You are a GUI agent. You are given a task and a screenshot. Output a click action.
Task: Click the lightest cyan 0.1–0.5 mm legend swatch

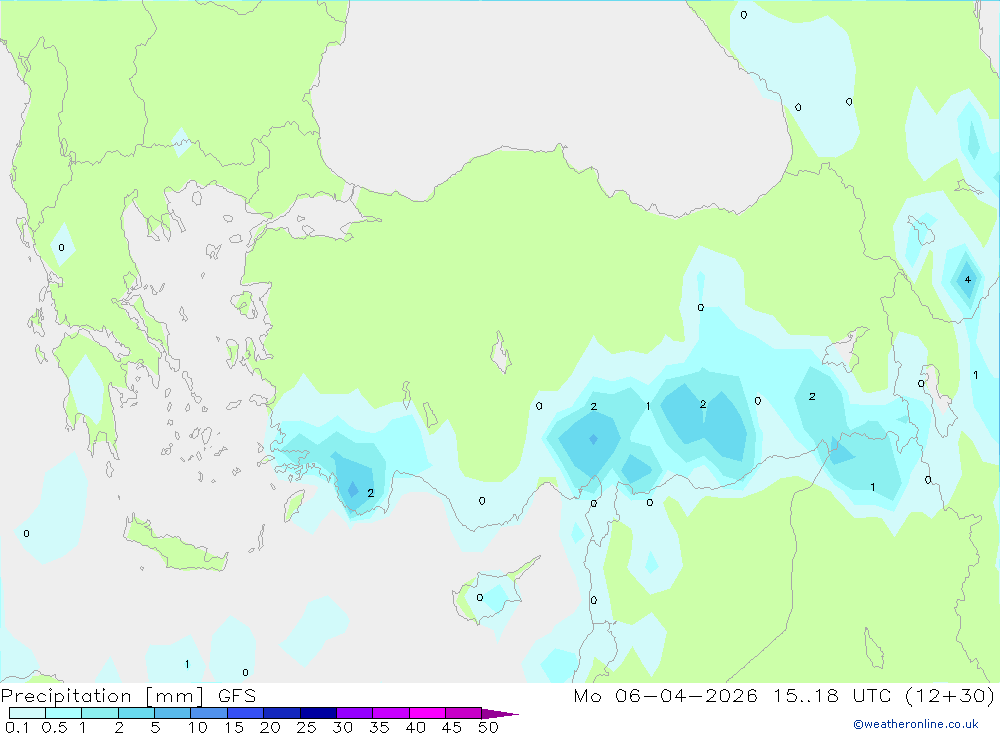click(27, 713)
